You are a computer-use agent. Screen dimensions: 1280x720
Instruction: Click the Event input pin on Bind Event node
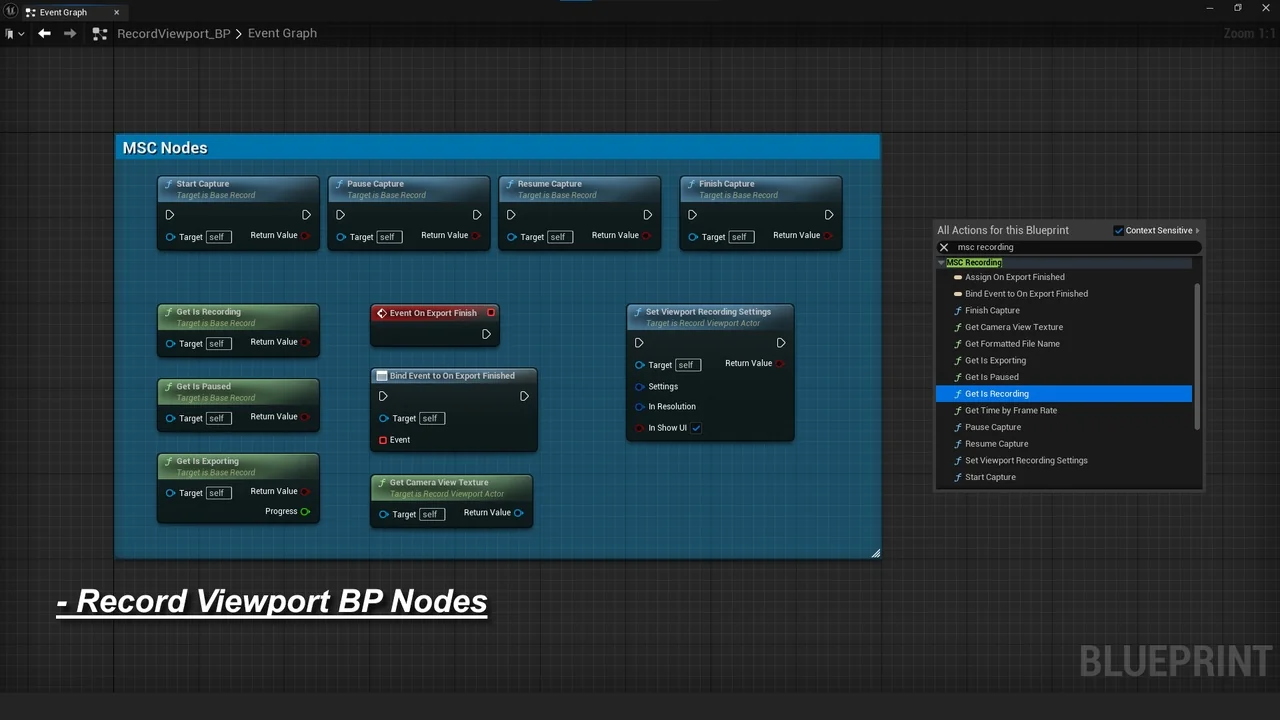tap(383, 440)
